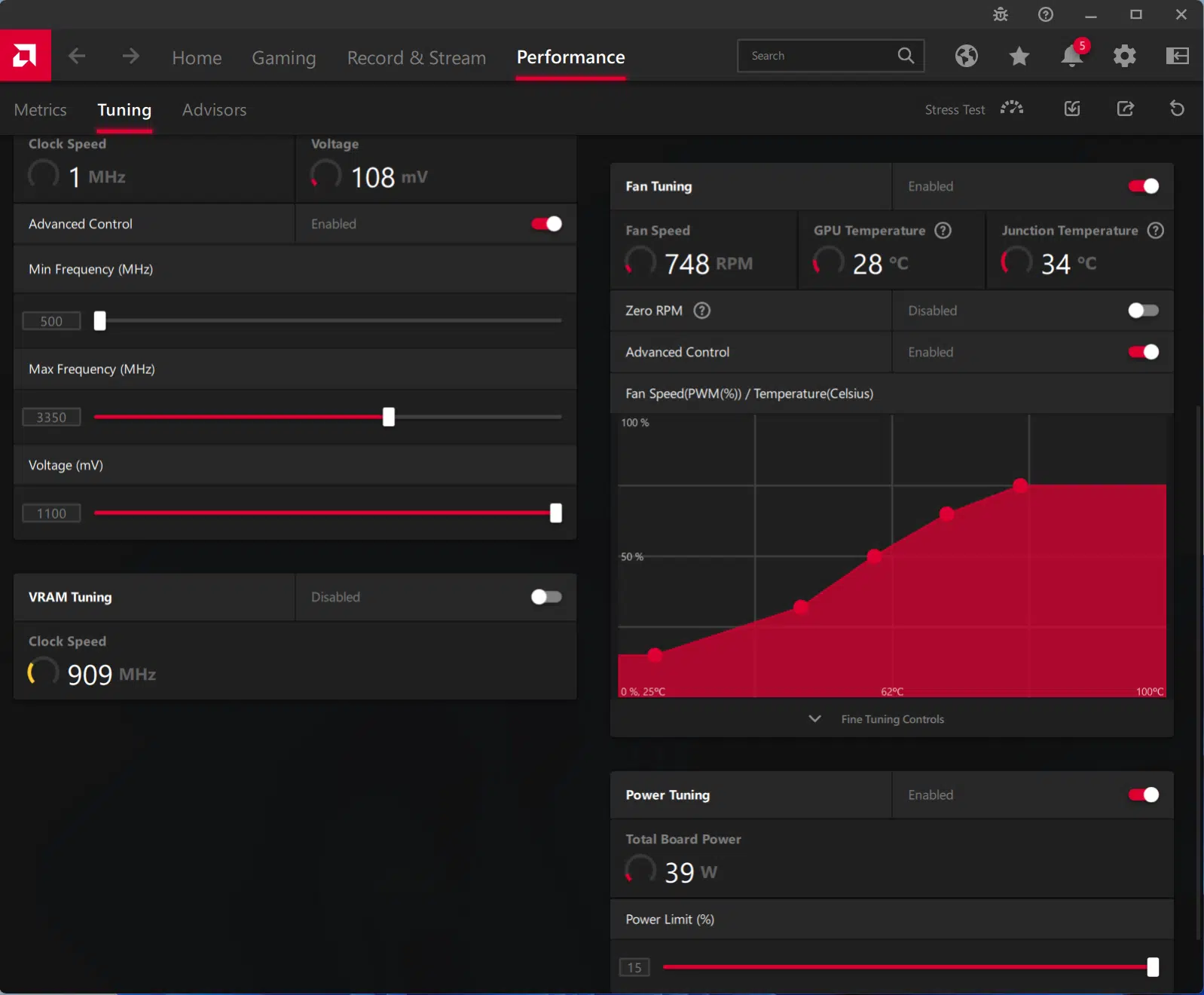
Task: Open the settings gear
Action: pos(1124,56)
